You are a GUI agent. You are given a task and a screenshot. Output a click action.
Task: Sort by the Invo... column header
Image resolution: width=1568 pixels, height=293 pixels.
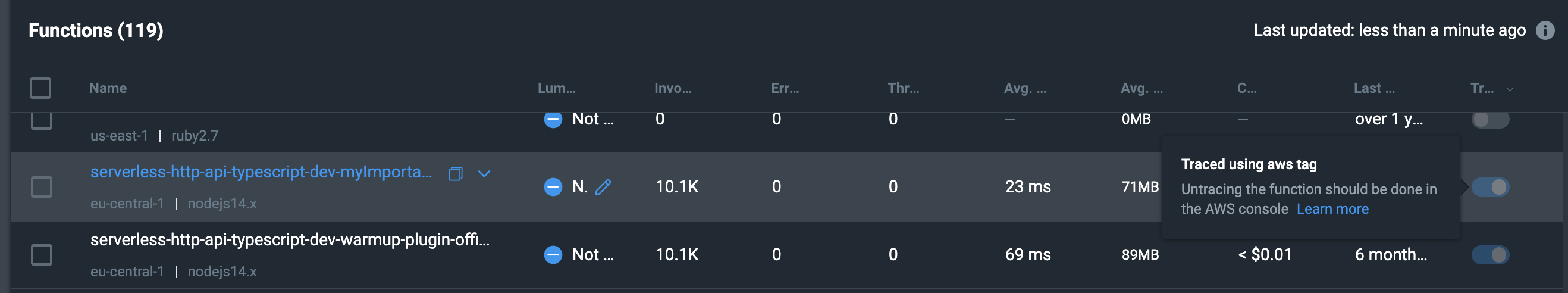pyautogui.click(x=673, y=88)
